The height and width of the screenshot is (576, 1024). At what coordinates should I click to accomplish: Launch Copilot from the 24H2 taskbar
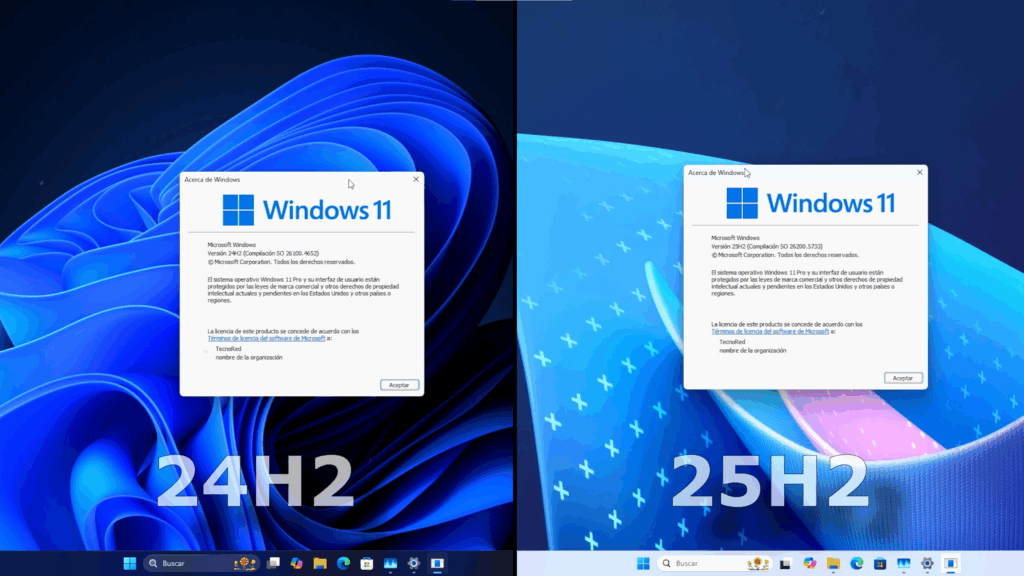click(x=296, y=563)
